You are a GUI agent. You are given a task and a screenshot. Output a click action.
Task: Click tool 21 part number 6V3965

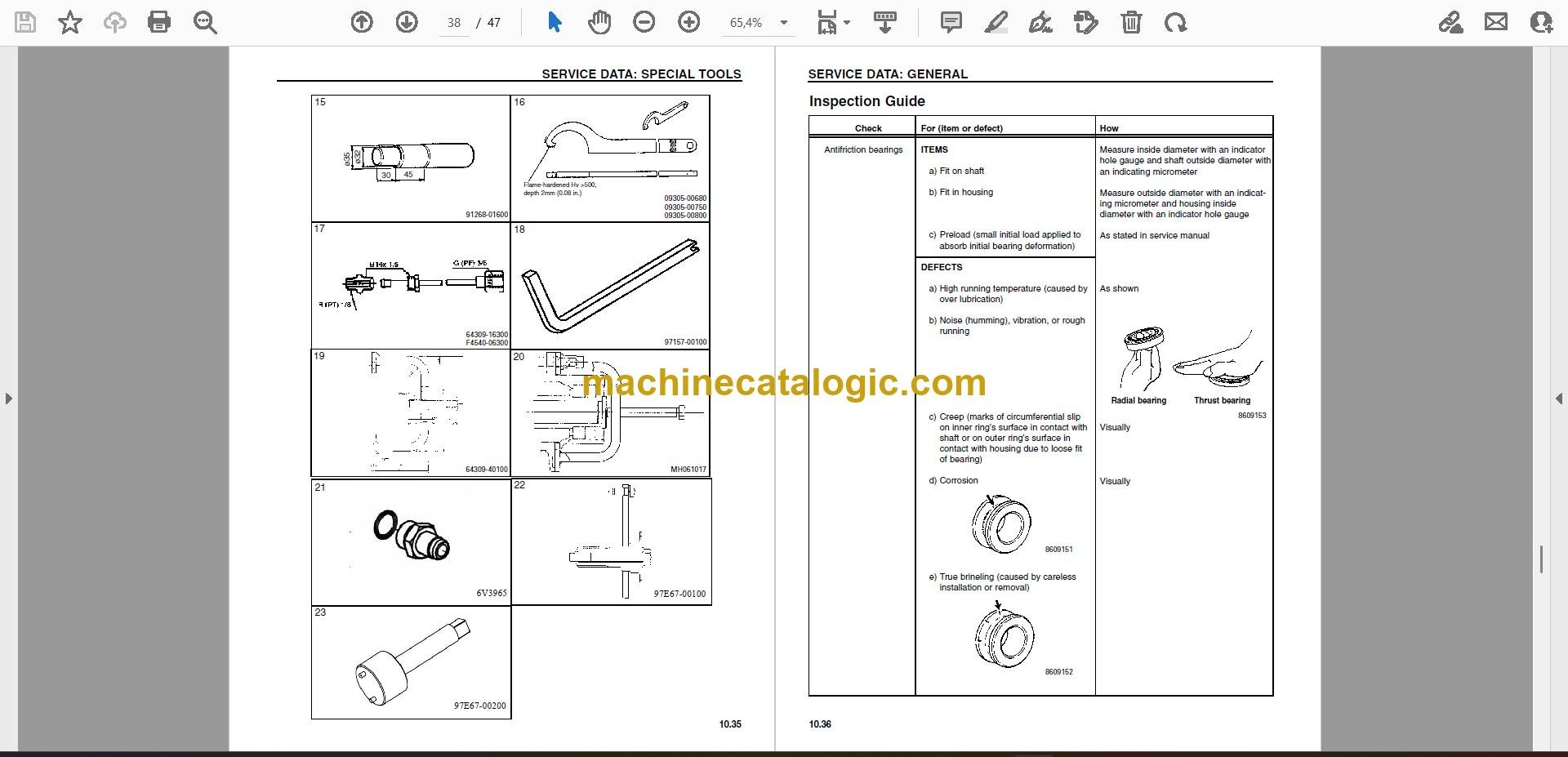tap(492, 593)
